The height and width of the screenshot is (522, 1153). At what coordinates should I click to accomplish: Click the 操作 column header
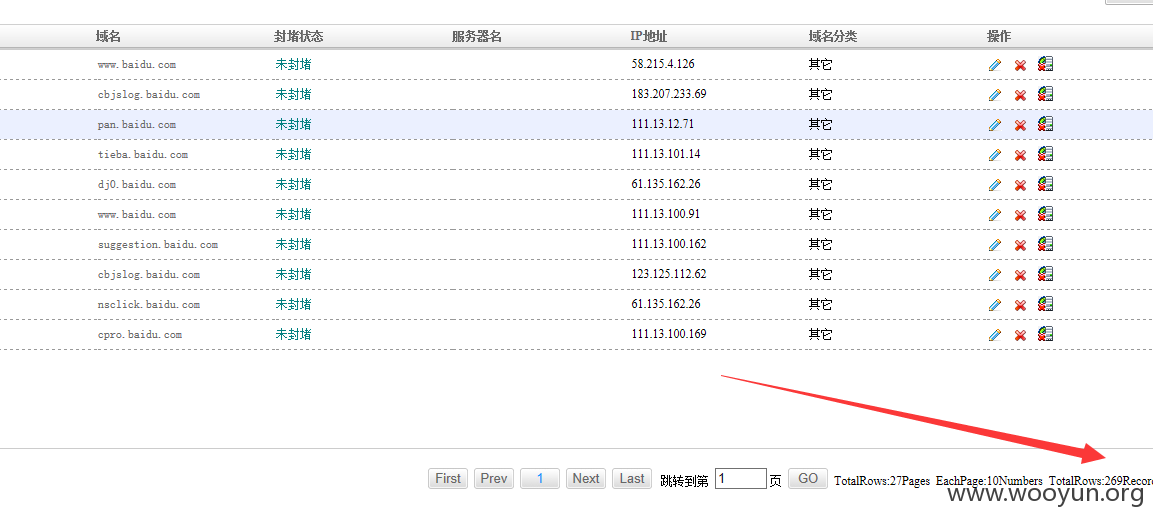[999, 37]
